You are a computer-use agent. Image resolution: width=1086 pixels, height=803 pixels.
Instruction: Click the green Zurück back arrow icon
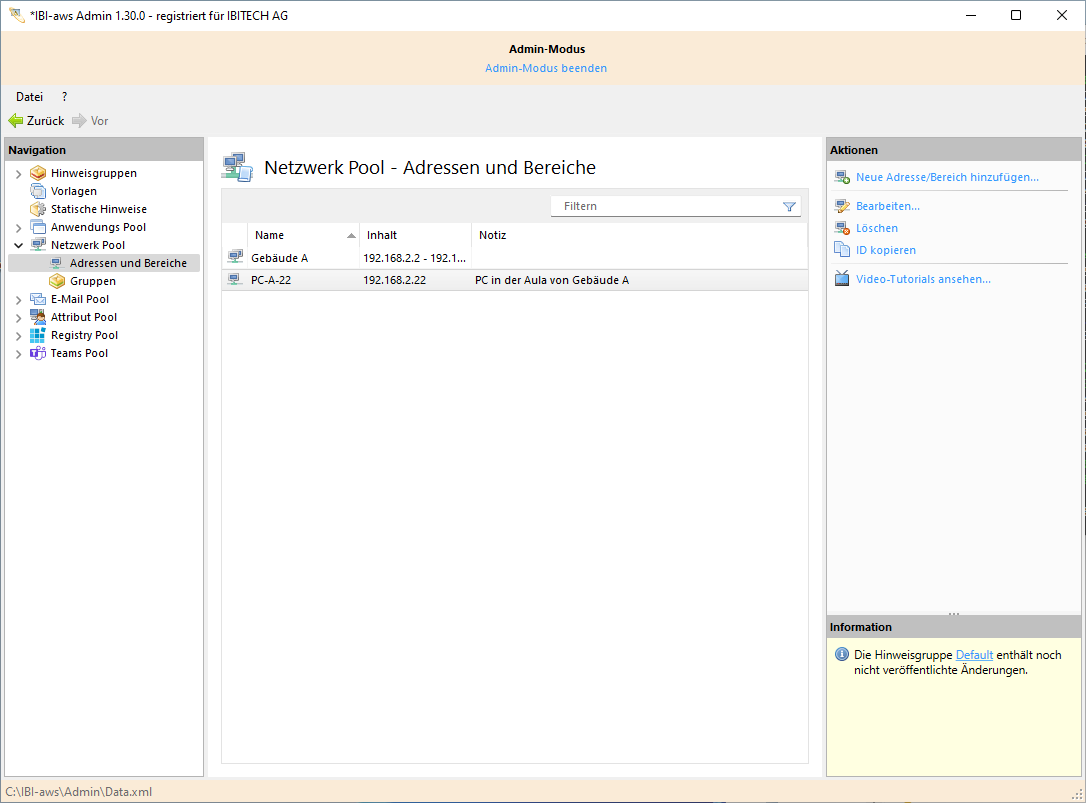point(15,121)
